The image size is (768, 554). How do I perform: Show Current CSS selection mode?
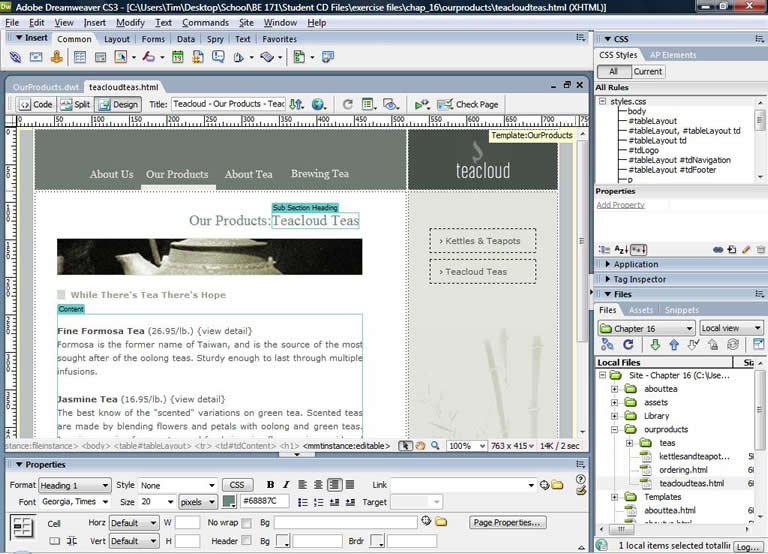point(648,72)
